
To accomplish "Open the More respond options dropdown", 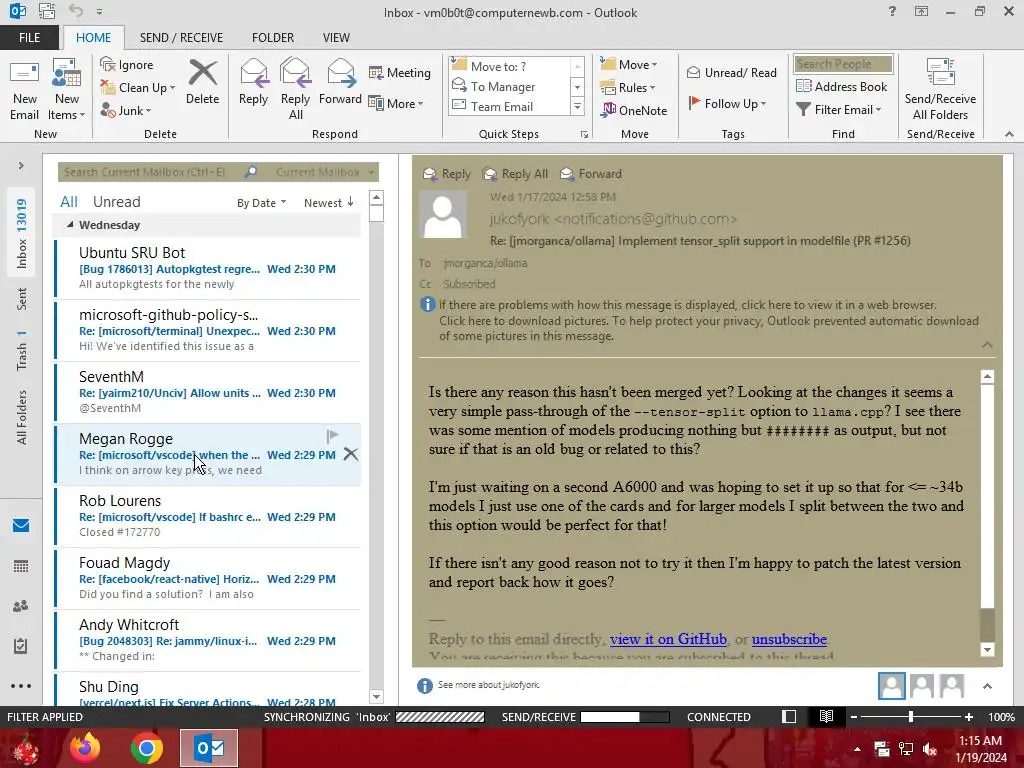I will tap(396, 103).
